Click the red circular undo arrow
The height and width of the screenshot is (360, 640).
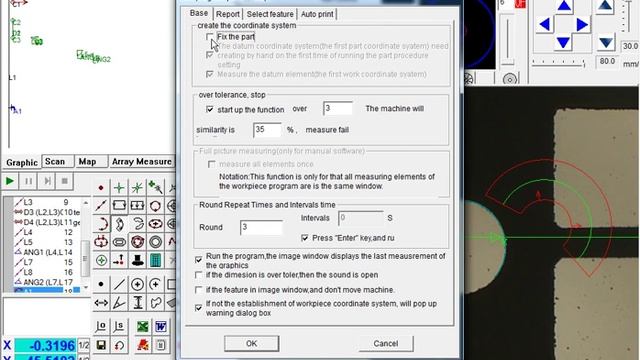pos(119,345)
